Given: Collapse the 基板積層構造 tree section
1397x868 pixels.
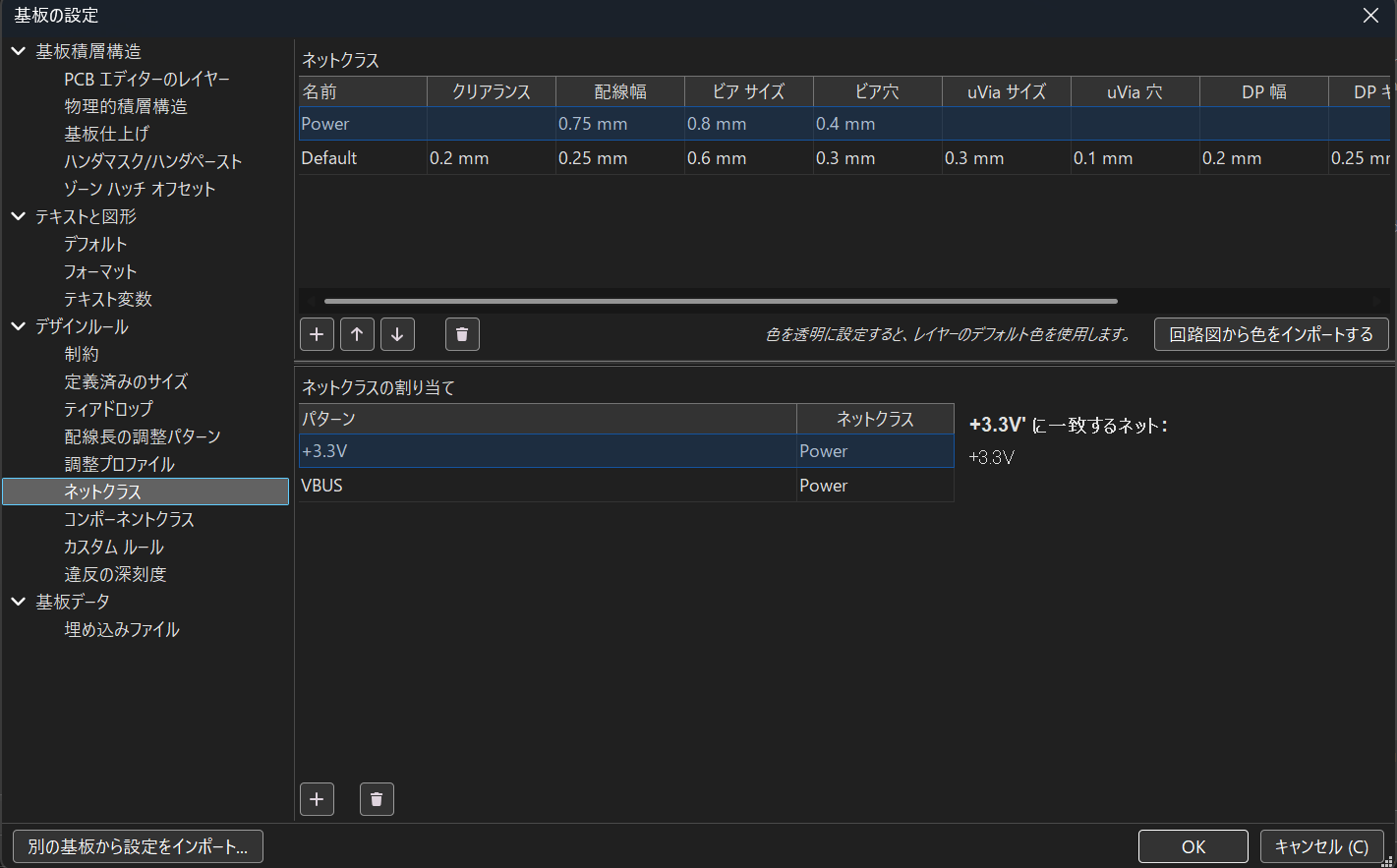Looking at the screenshot, I should pyautogui.click(x=19, y=51).
